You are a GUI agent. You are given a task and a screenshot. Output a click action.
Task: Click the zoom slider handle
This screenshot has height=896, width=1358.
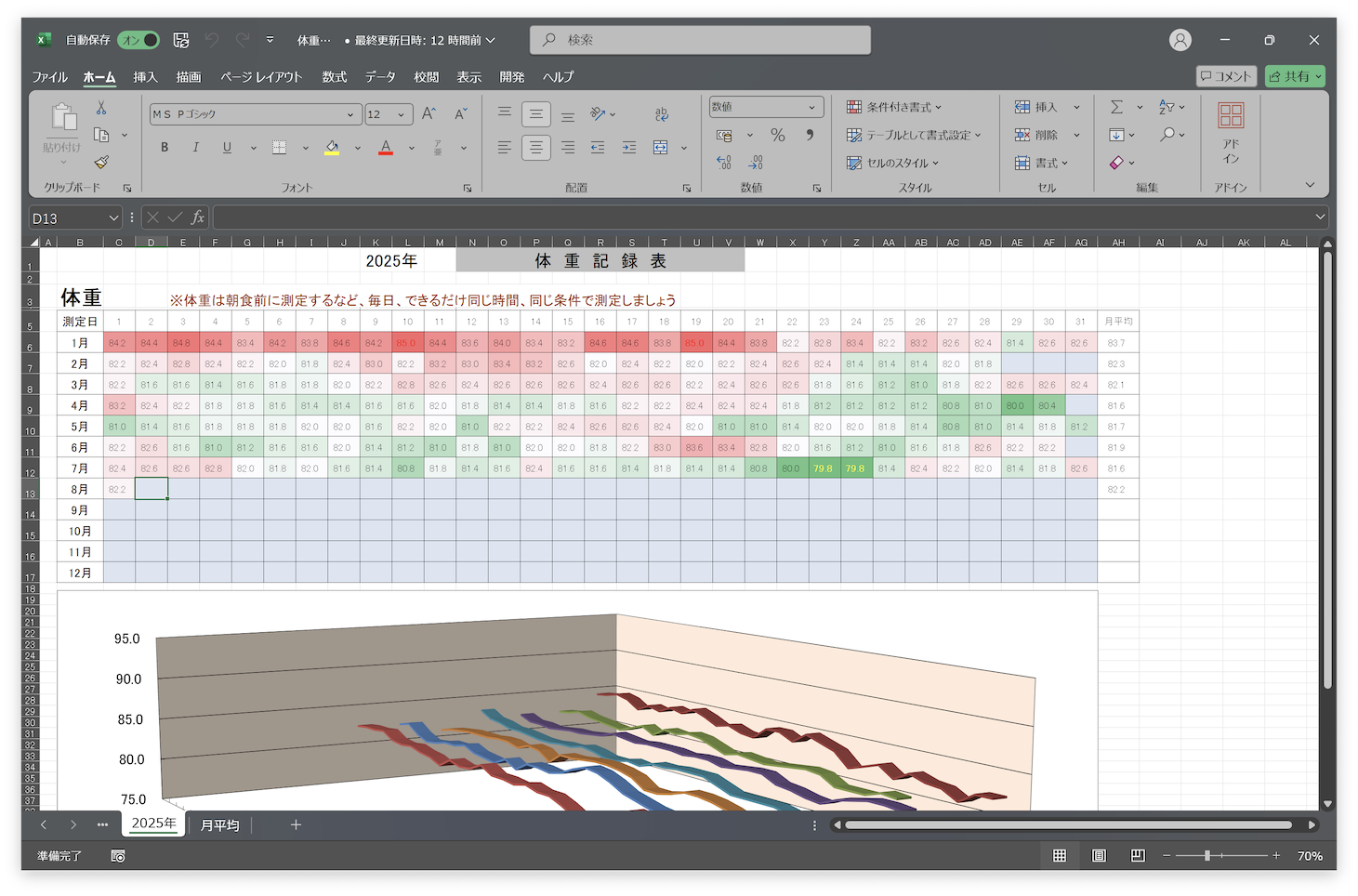coord(1207,855)
